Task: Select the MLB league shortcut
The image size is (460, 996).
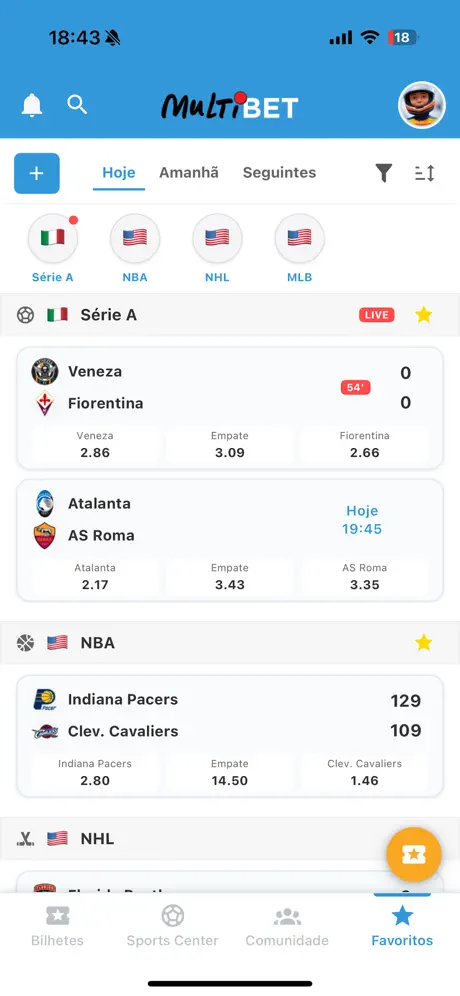Action: pyautogui.click(x=299, y=248)
